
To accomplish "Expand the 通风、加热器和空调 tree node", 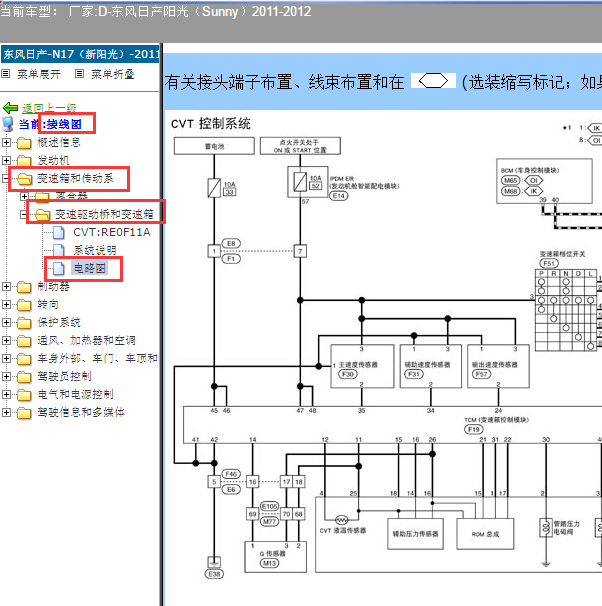I will tap(6, 340).
